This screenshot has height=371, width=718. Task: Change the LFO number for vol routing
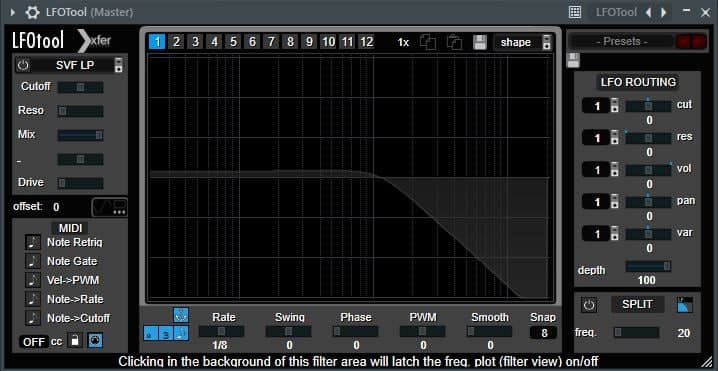click(600, 170)
